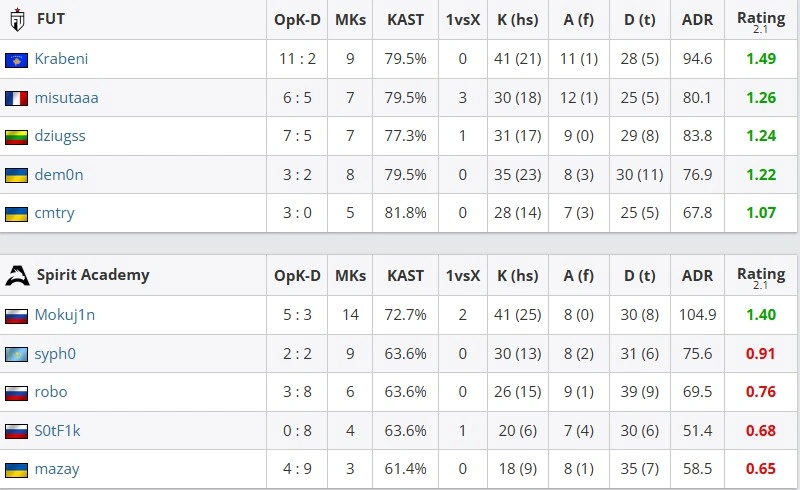This screenshot has width=800, height=490.
Task: Sort FUT table by ADR column
Action: click(x=697, y=20)
